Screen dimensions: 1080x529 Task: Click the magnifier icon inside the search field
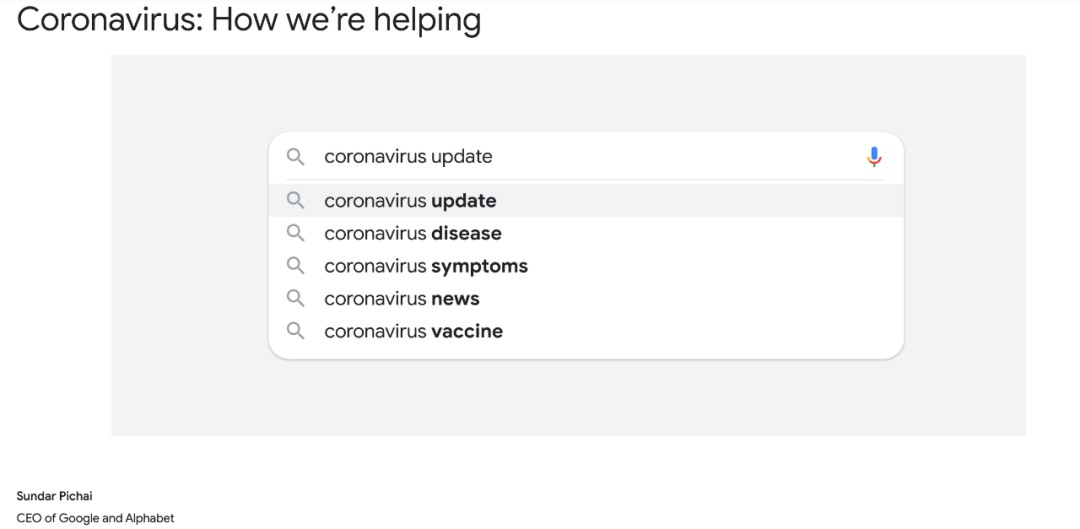(295, 157)
